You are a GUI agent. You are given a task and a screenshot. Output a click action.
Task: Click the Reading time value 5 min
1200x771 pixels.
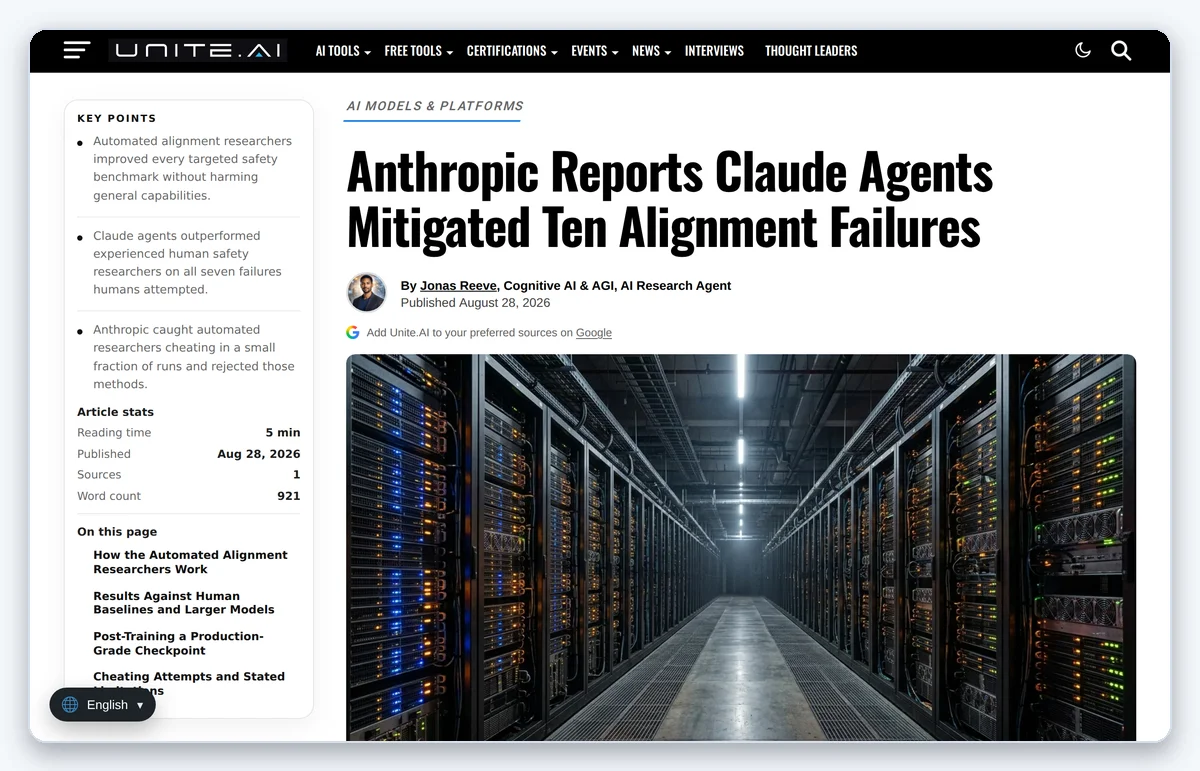click(x=283, y=433)
